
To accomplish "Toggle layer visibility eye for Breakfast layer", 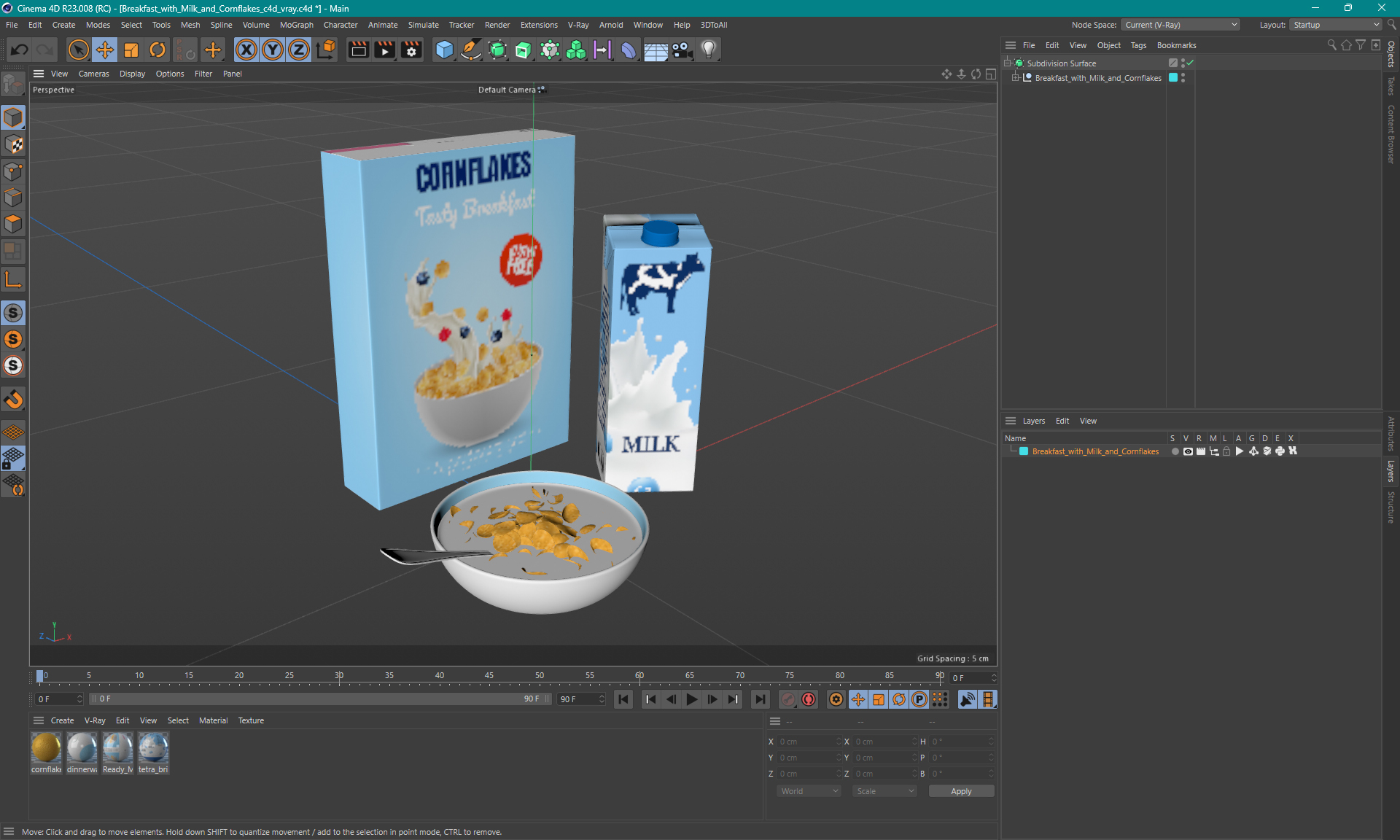I will pyautogui.click(x=1188, y=451).
